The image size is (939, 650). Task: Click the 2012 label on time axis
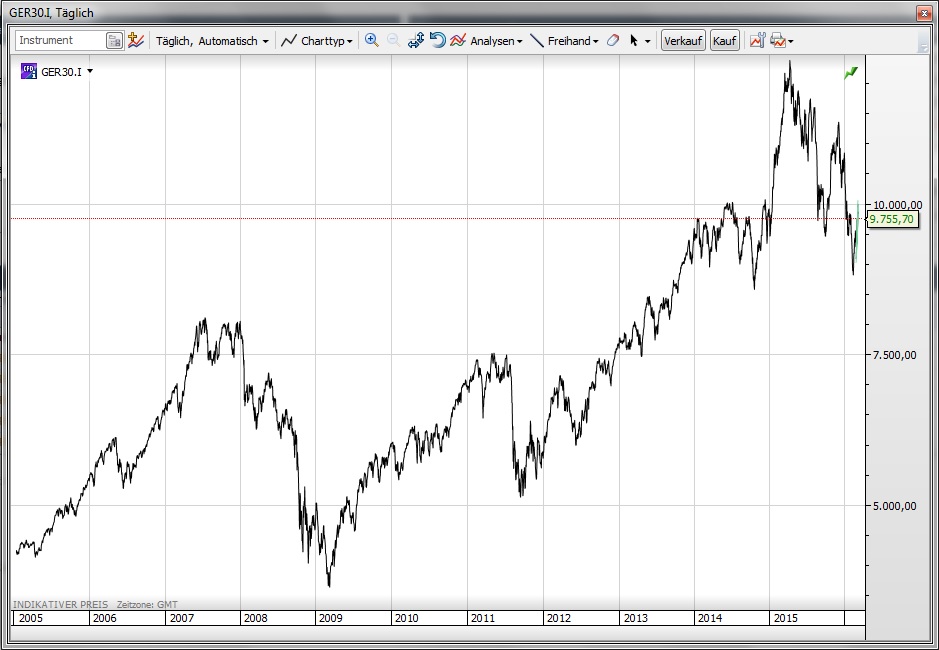pyautogui.click(x=559, y=618)
